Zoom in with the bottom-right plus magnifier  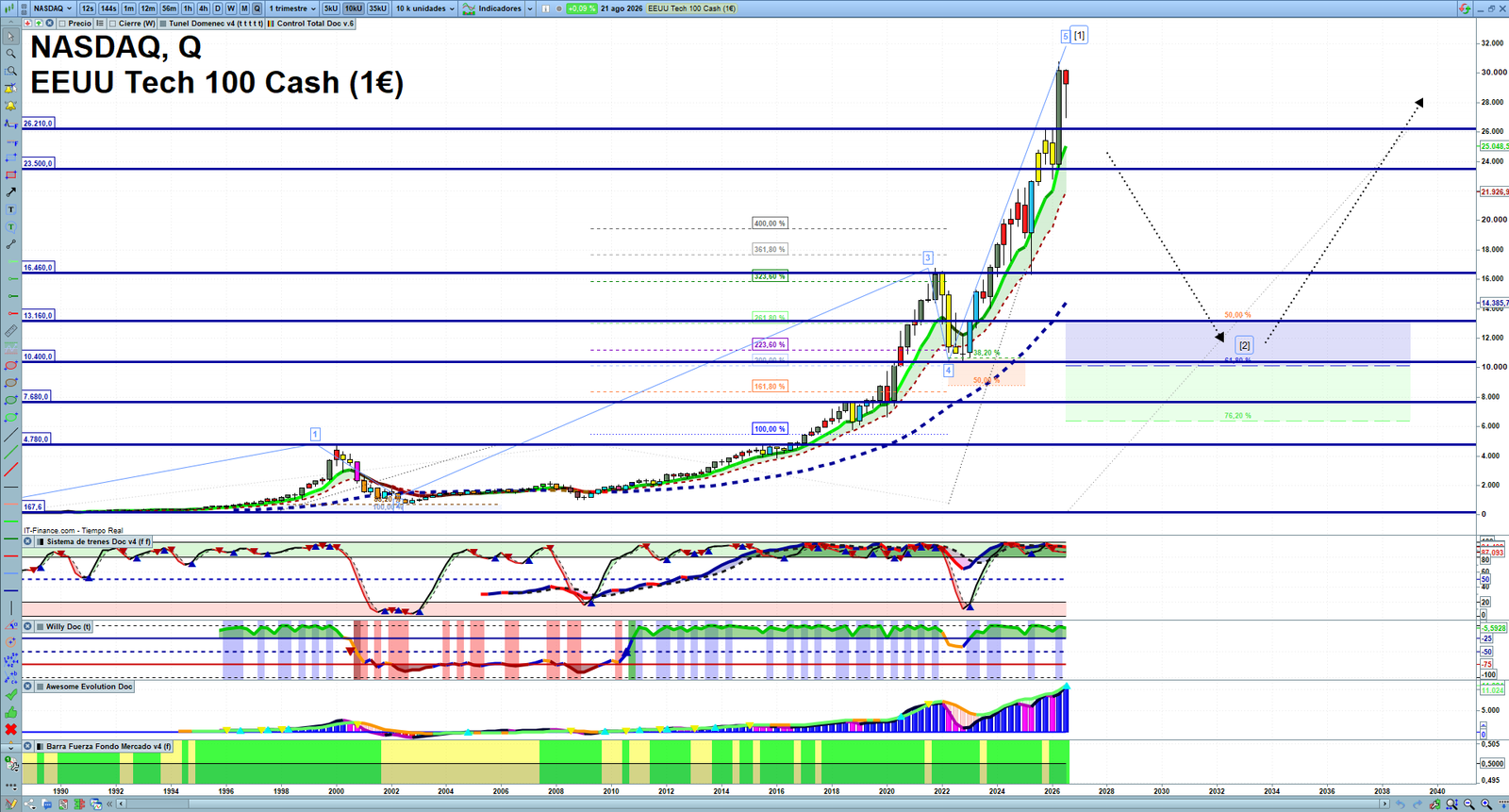(1486, 804)
